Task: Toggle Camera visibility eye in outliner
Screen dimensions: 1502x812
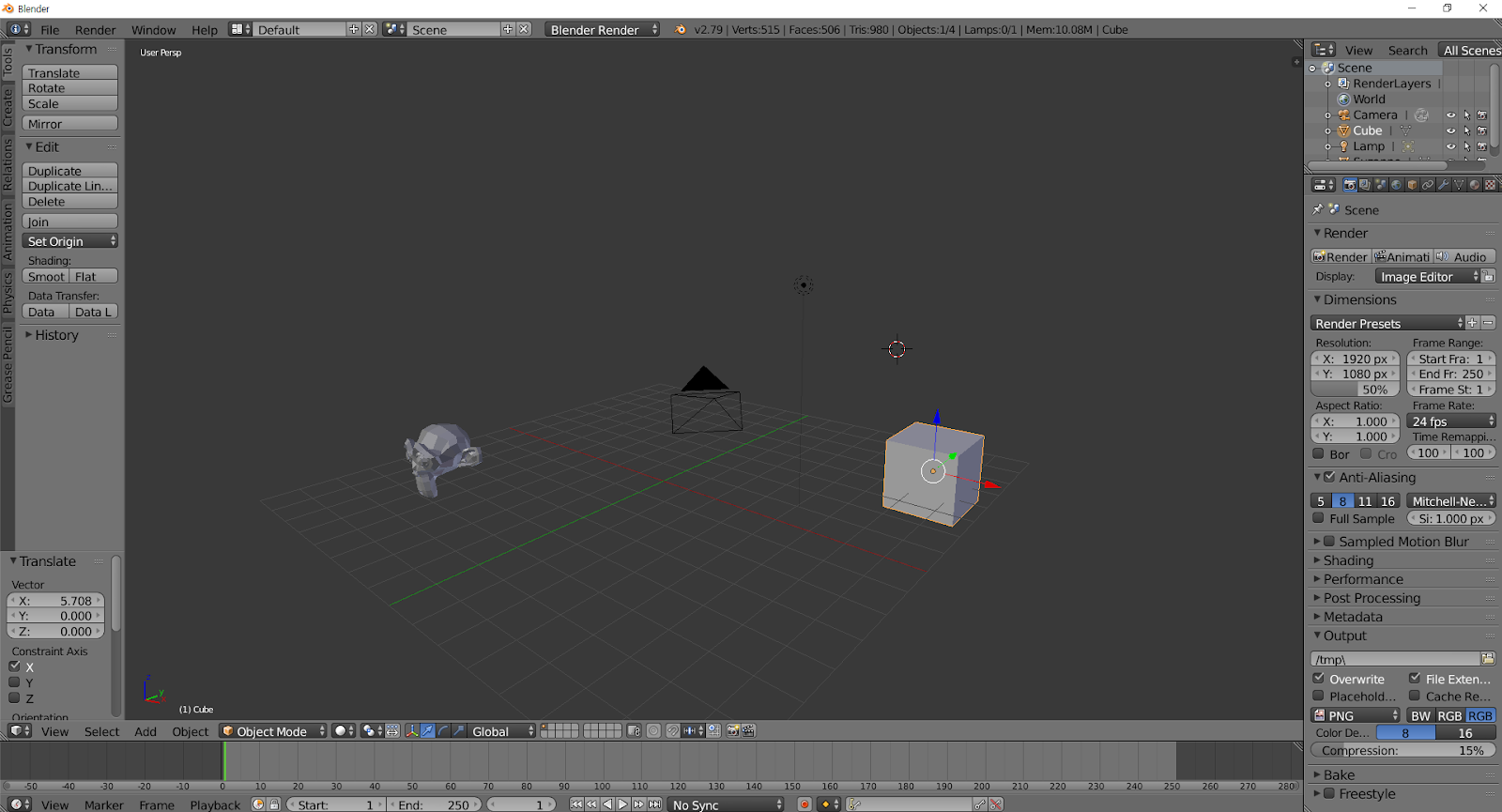Action: click(1450, 115)
